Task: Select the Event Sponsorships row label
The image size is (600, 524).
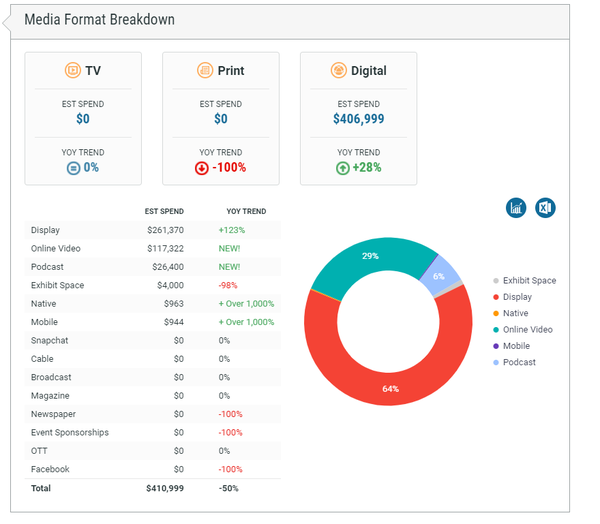Action: pyautogui.click(x=70, y=432)
